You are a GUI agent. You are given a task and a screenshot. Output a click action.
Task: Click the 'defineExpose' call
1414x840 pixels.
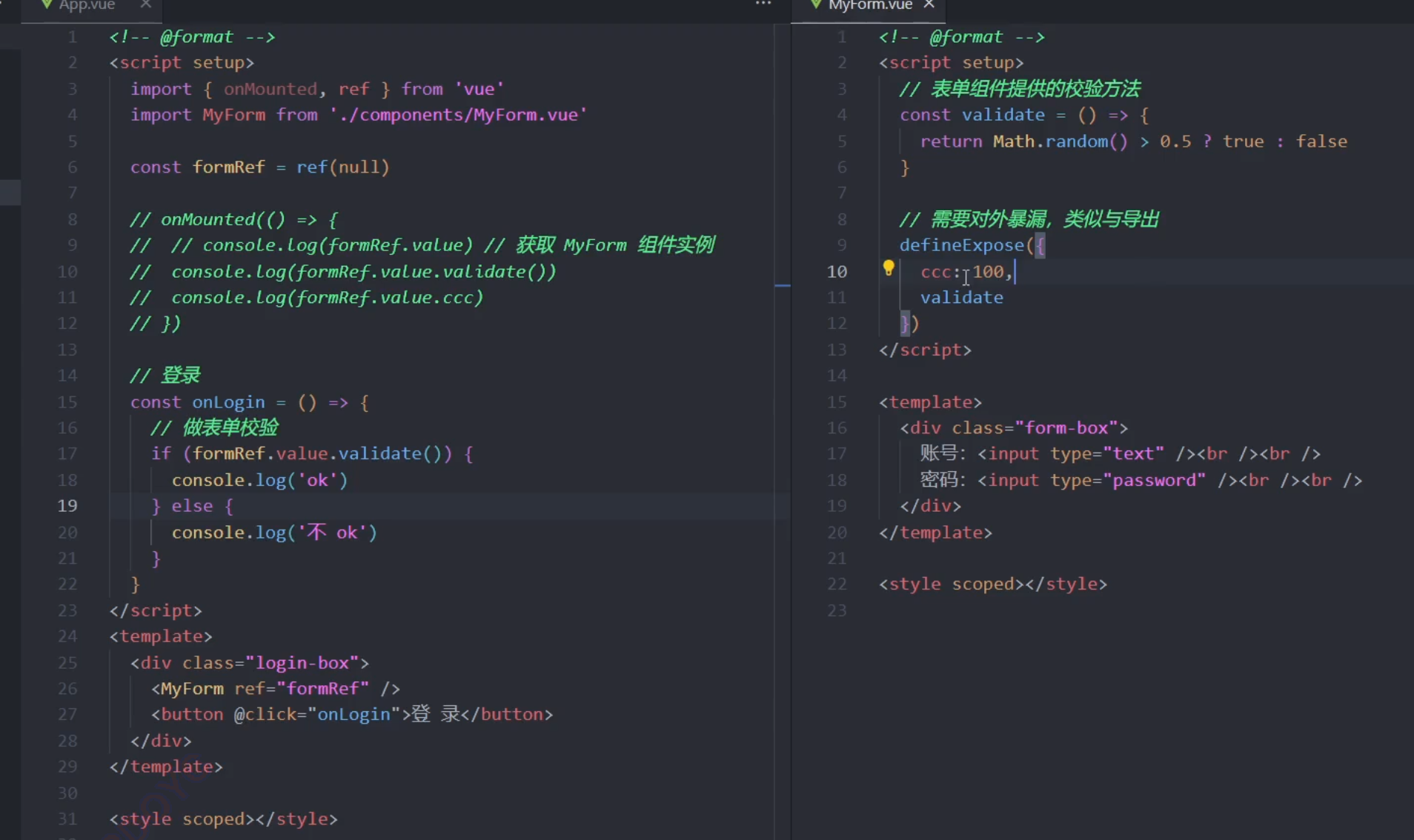pyautogui.click(x=962, y=245)
